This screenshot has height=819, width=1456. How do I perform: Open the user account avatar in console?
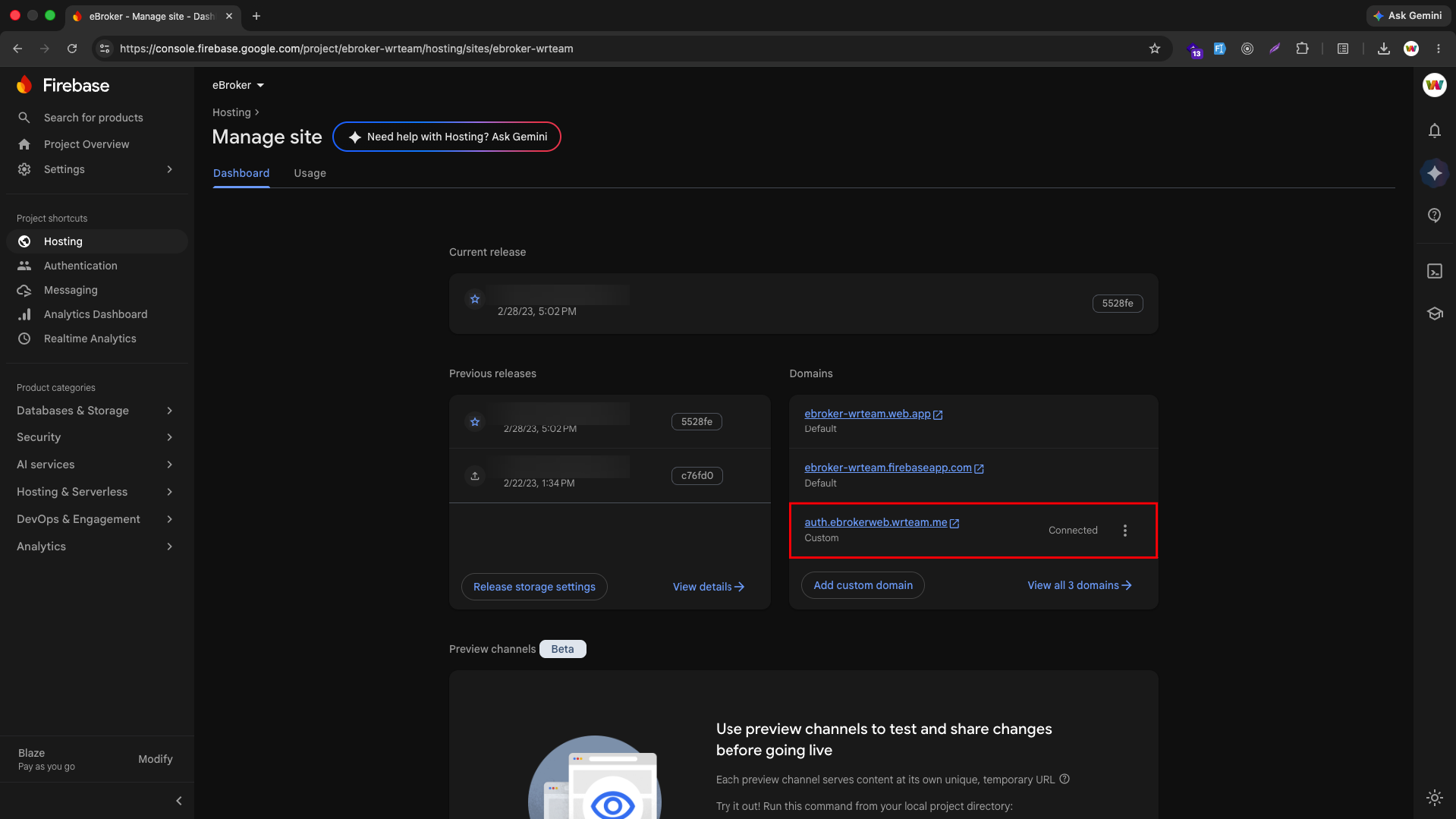[1434, 85]
